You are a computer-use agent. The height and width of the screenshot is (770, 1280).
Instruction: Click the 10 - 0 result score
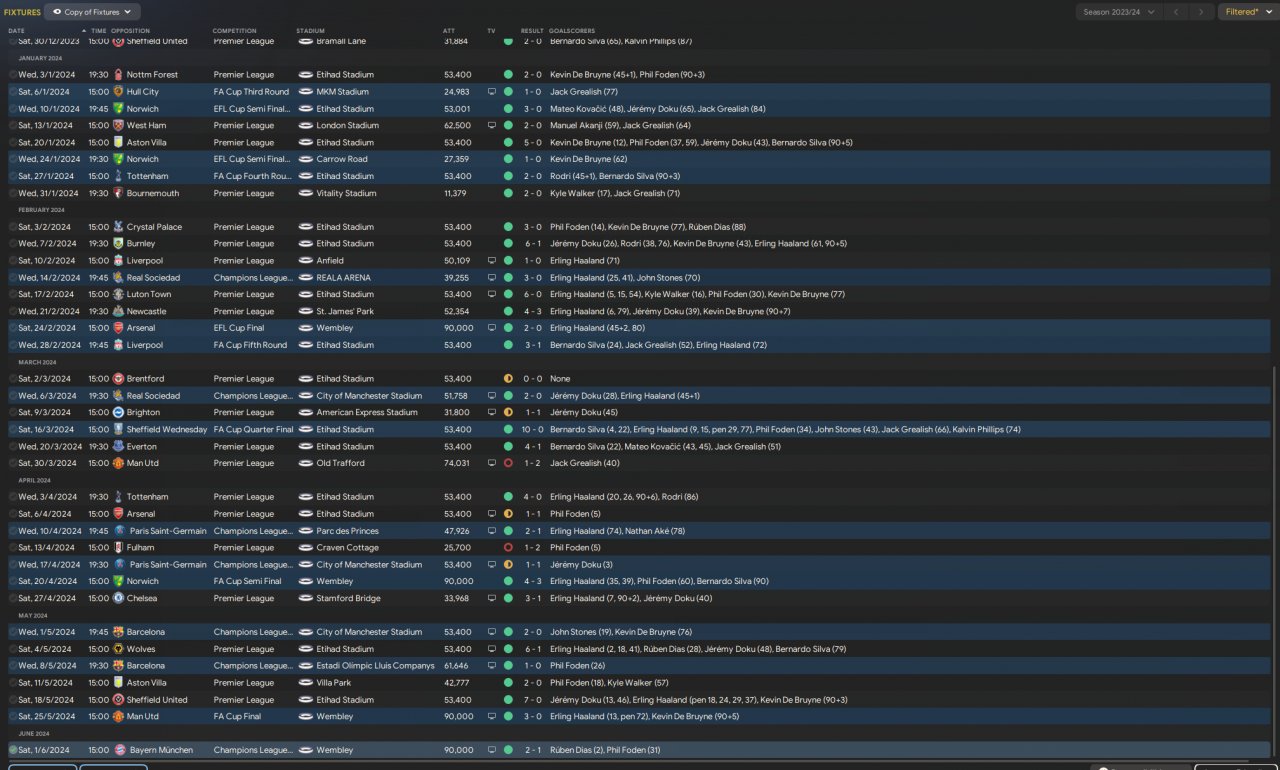tap(532, 430)
